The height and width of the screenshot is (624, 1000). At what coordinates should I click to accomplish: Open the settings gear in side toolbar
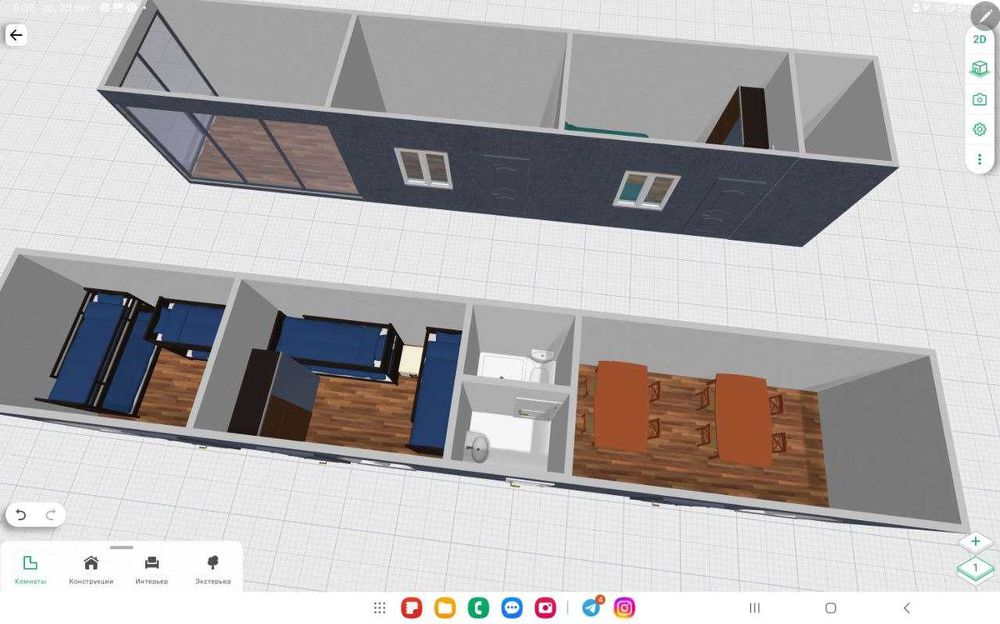(x=980, y=130)
